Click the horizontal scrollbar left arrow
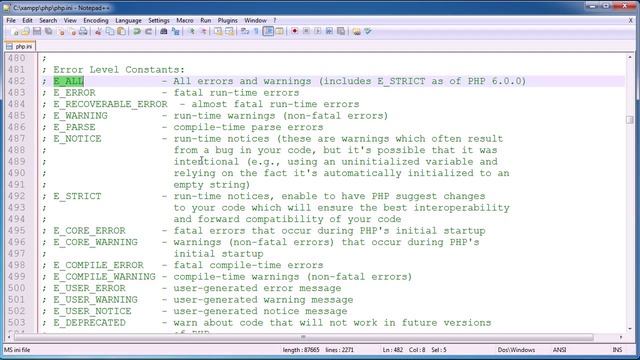The width and height of the screenshot is (640, 360). coord(8,337)
